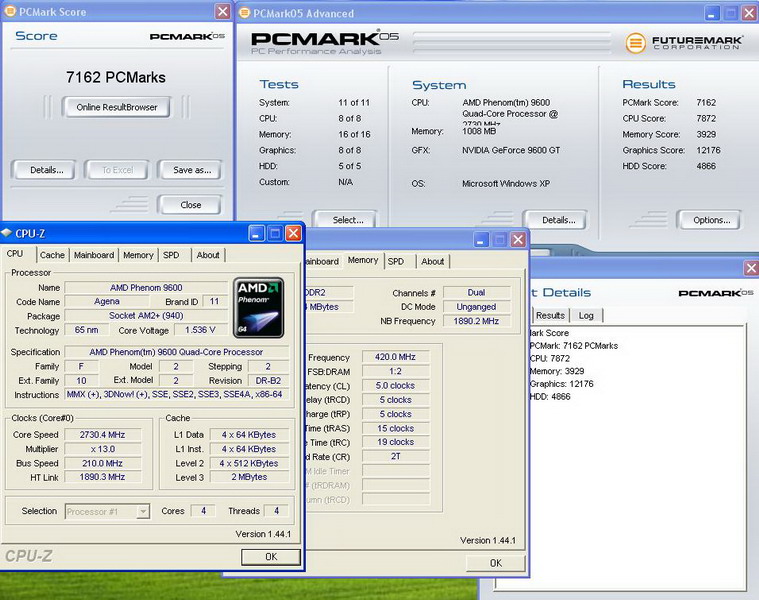Open the SPD tab in front CPU-Z
759x600 pixels.
(171, 255)
